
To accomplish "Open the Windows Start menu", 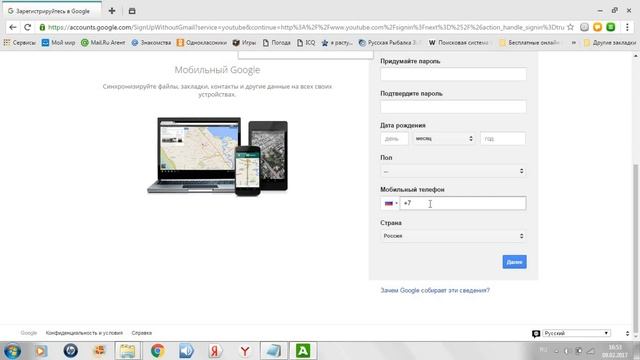I will pyautogui.click(x=12, y=351).
